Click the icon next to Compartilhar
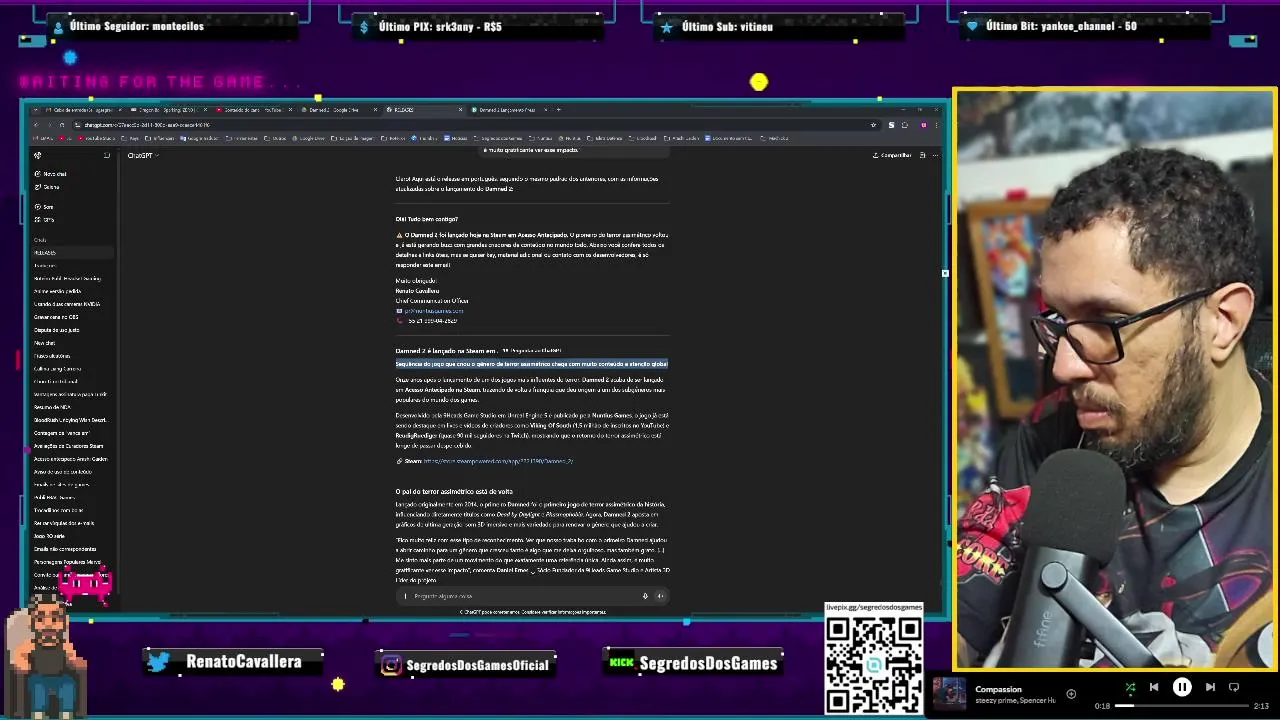This screenshot has height=720, width=1280. (922, 155)
